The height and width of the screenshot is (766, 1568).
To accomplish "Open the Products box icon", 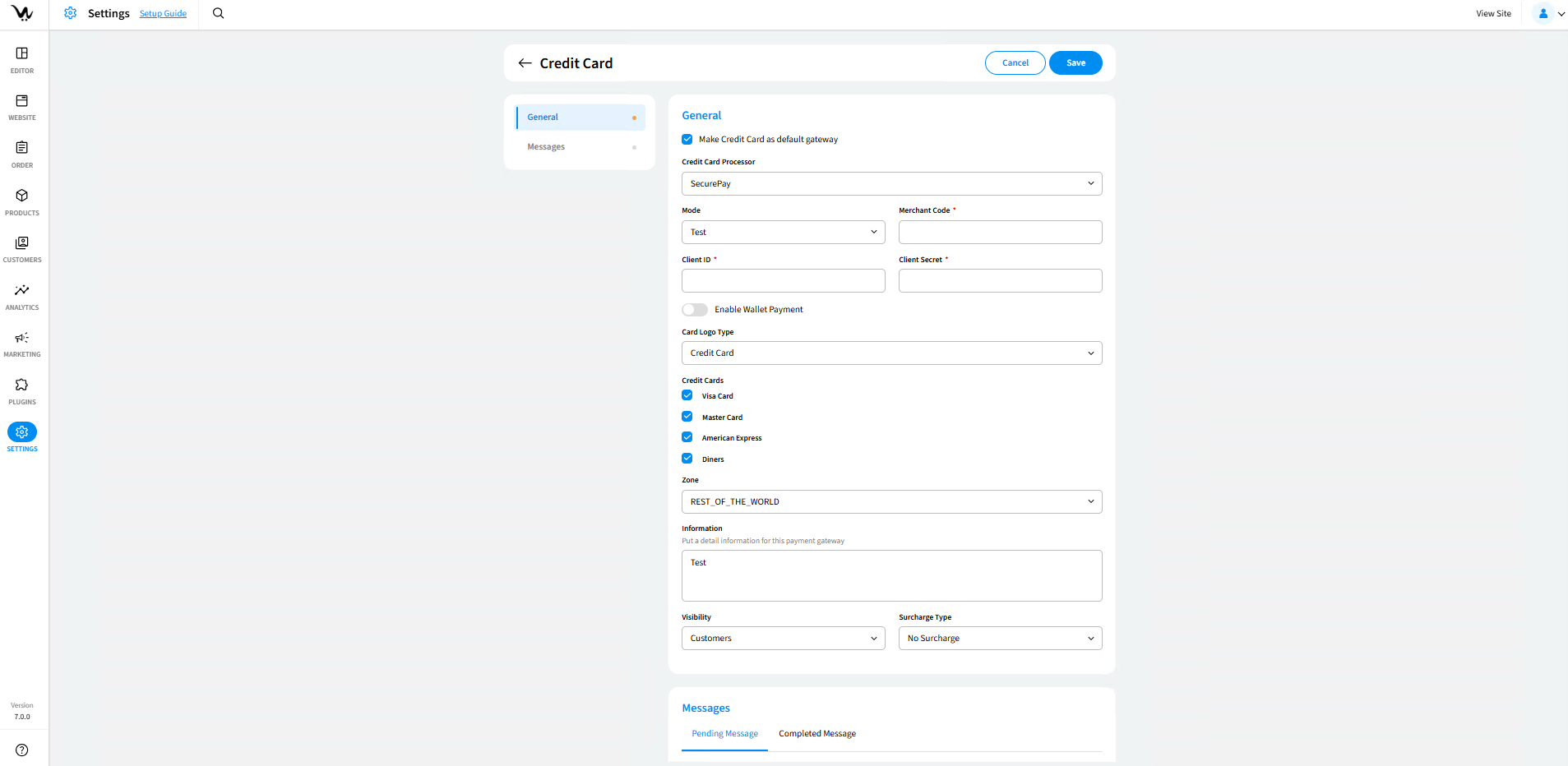I will tap(22, 196).
